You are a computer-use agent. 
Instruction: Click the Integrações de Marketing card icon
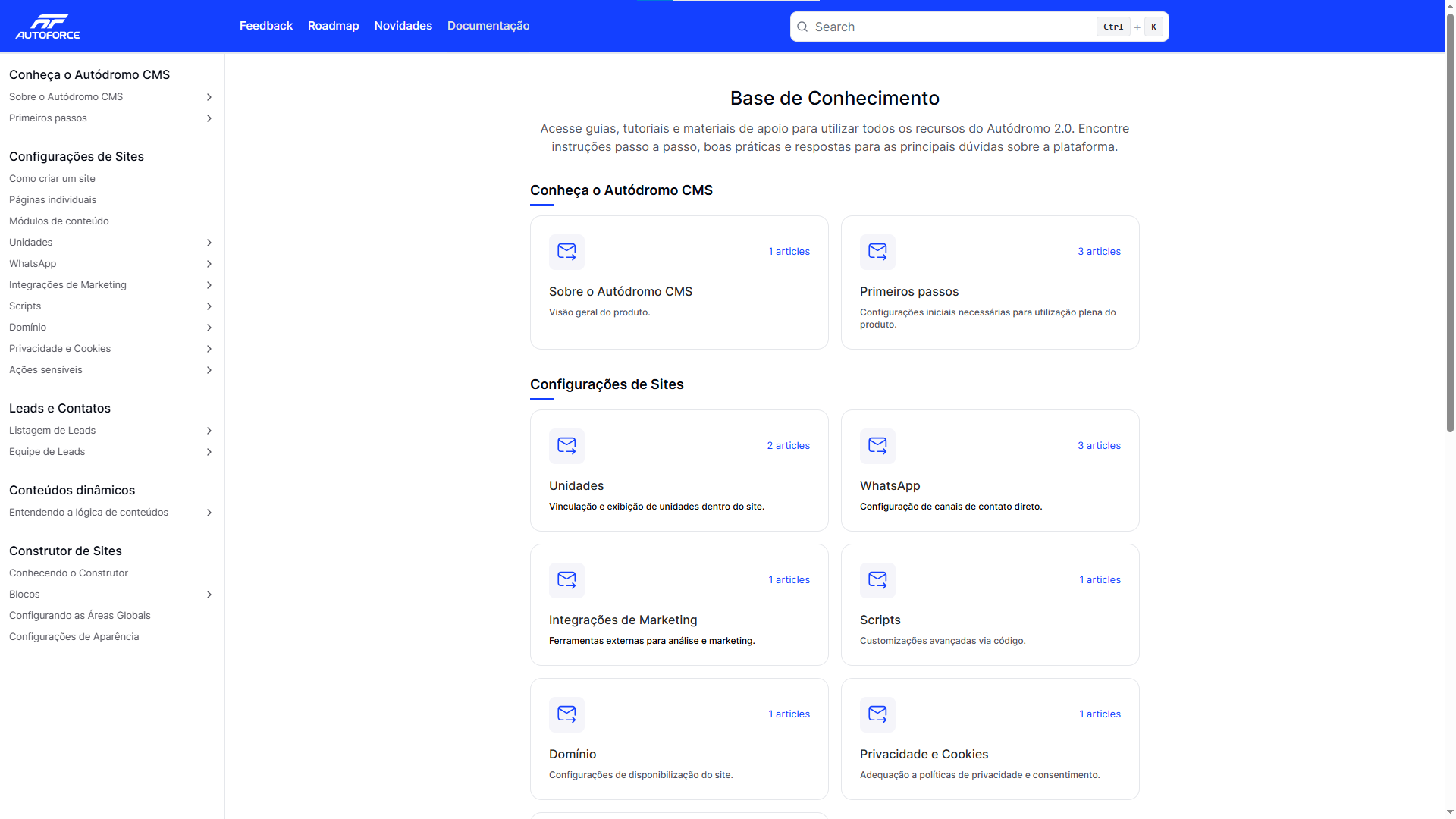pos(566,580)
